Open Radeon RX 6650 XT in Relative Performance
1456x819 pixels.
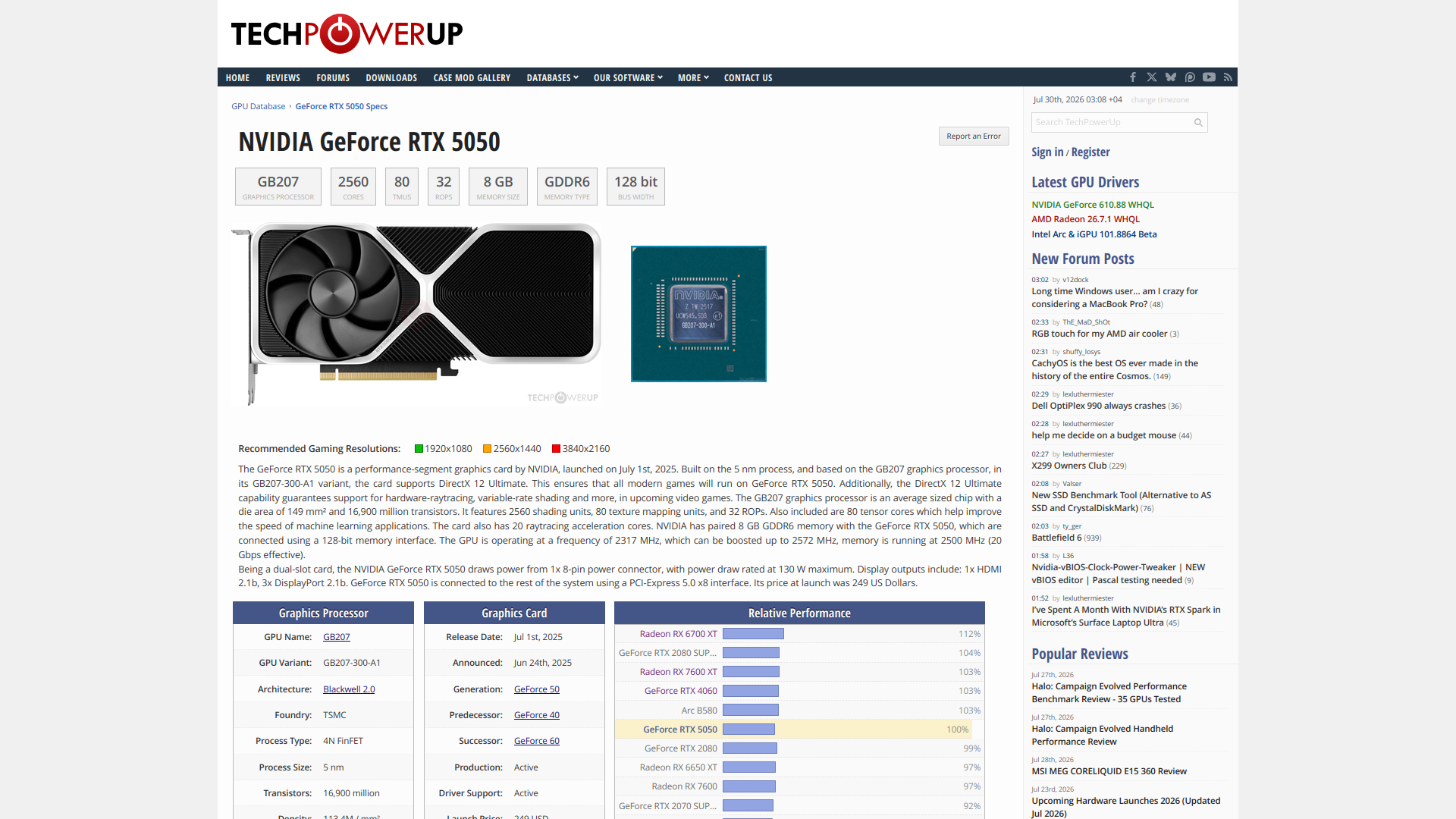click(678, 767)
